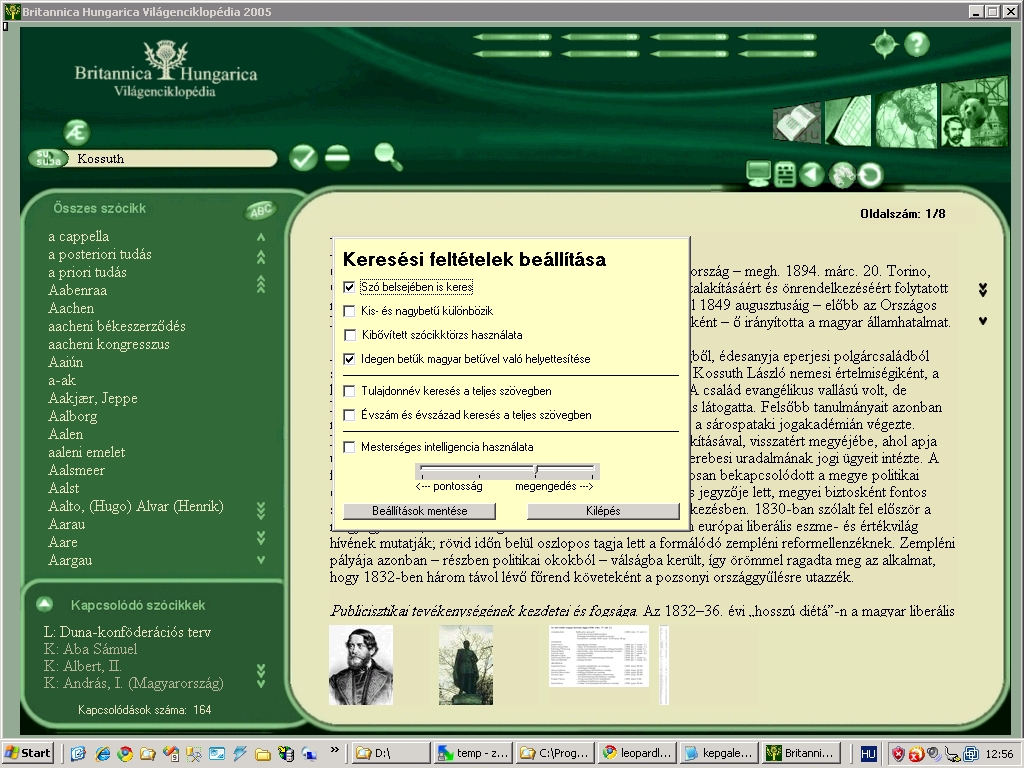Click the double down arrow right of article text
Viewport: 1024px width, 768px height.
coord(983,289)
